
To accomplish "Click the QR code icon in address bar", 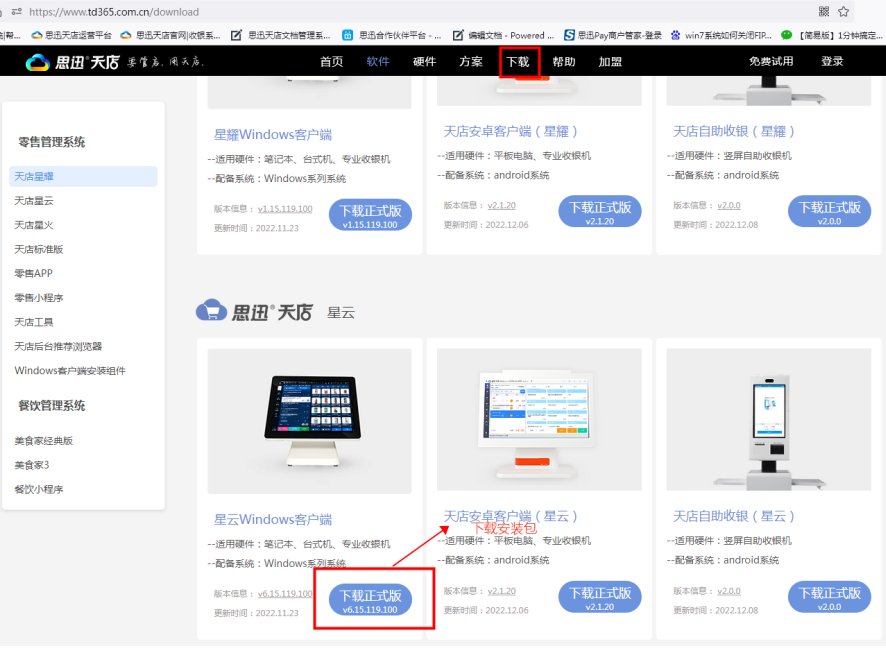I will click(x=824, y=11).
